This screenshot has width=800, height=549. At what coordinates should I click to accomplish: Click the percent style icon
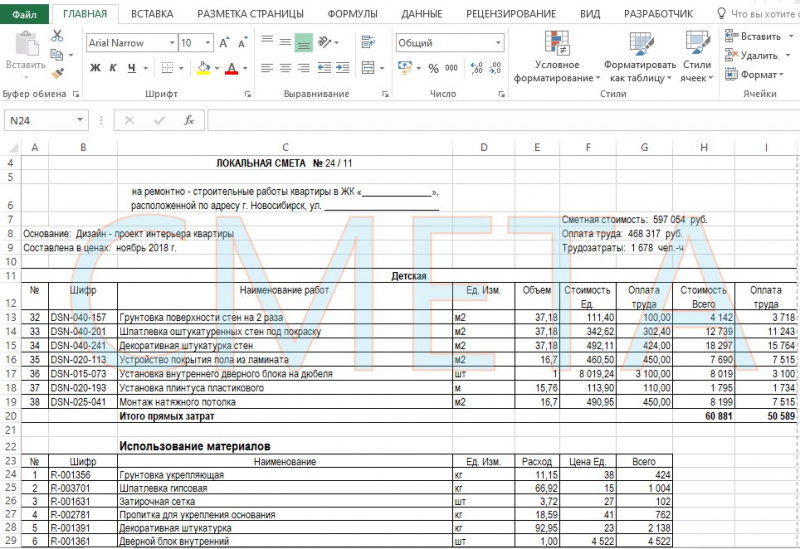tap(433, 68)
